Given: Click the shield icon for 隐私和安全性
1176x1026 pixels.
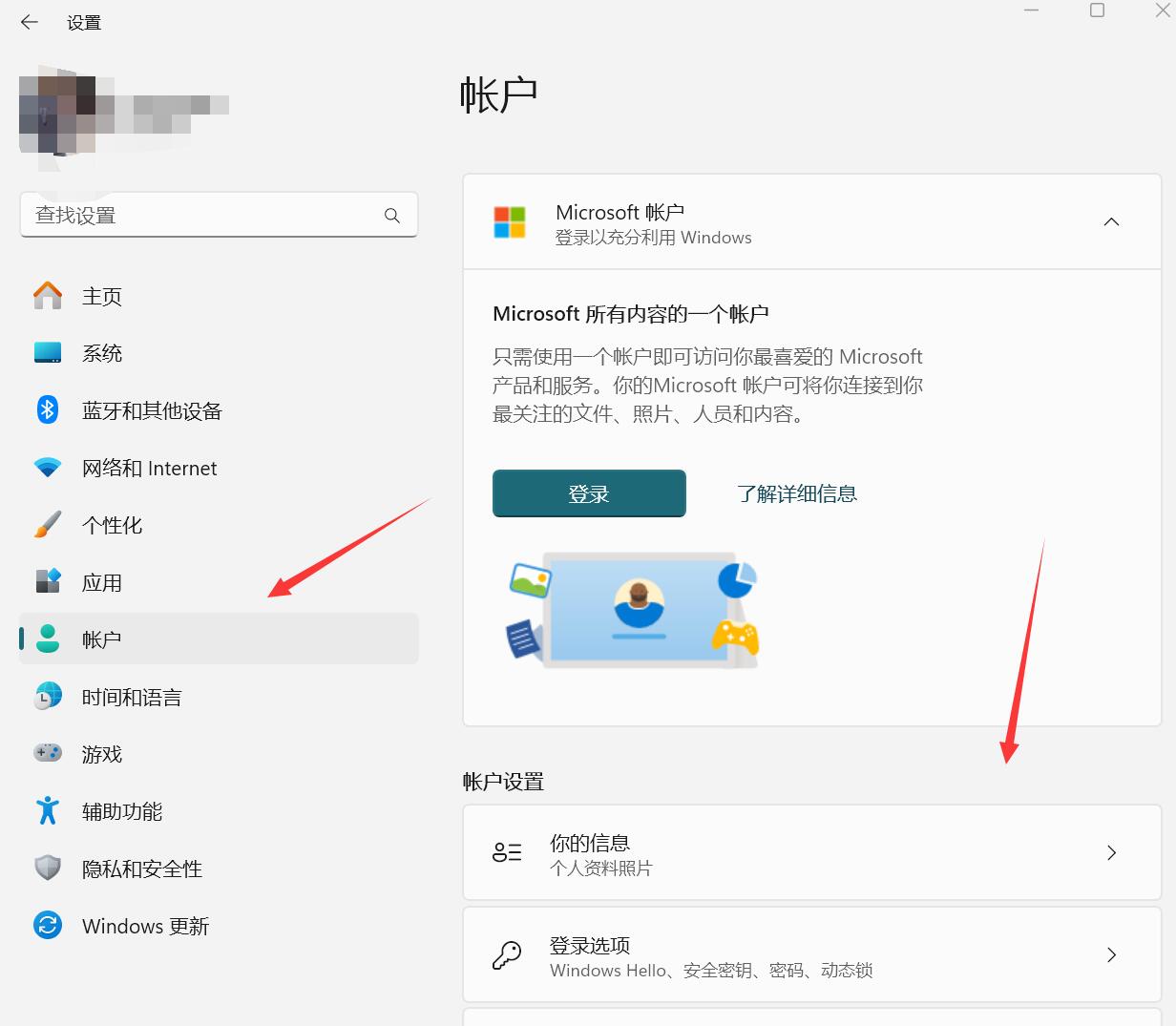Looking at the screenshot, I should pos(48,869).
